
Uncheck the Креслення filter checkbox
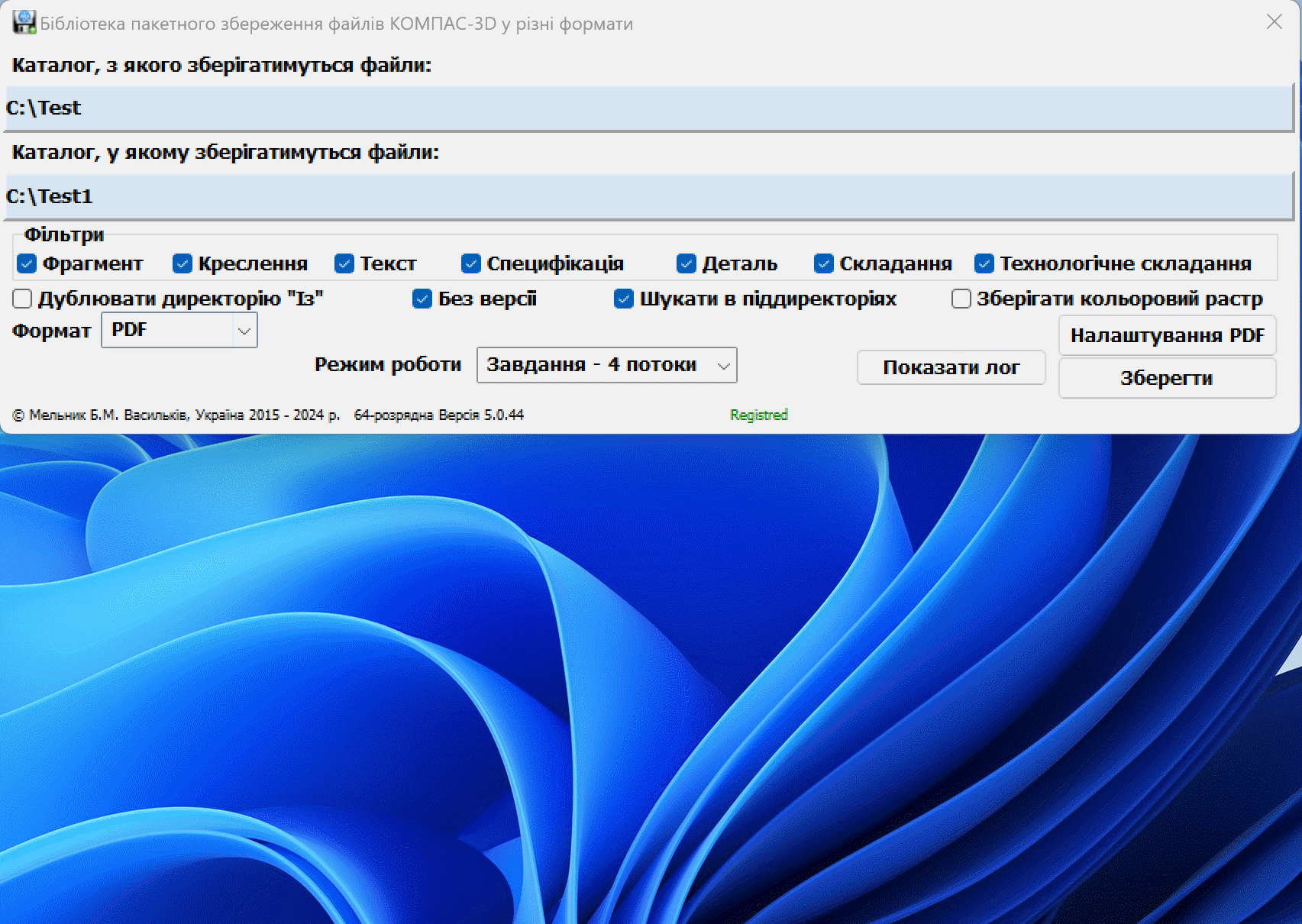[183, 263]
